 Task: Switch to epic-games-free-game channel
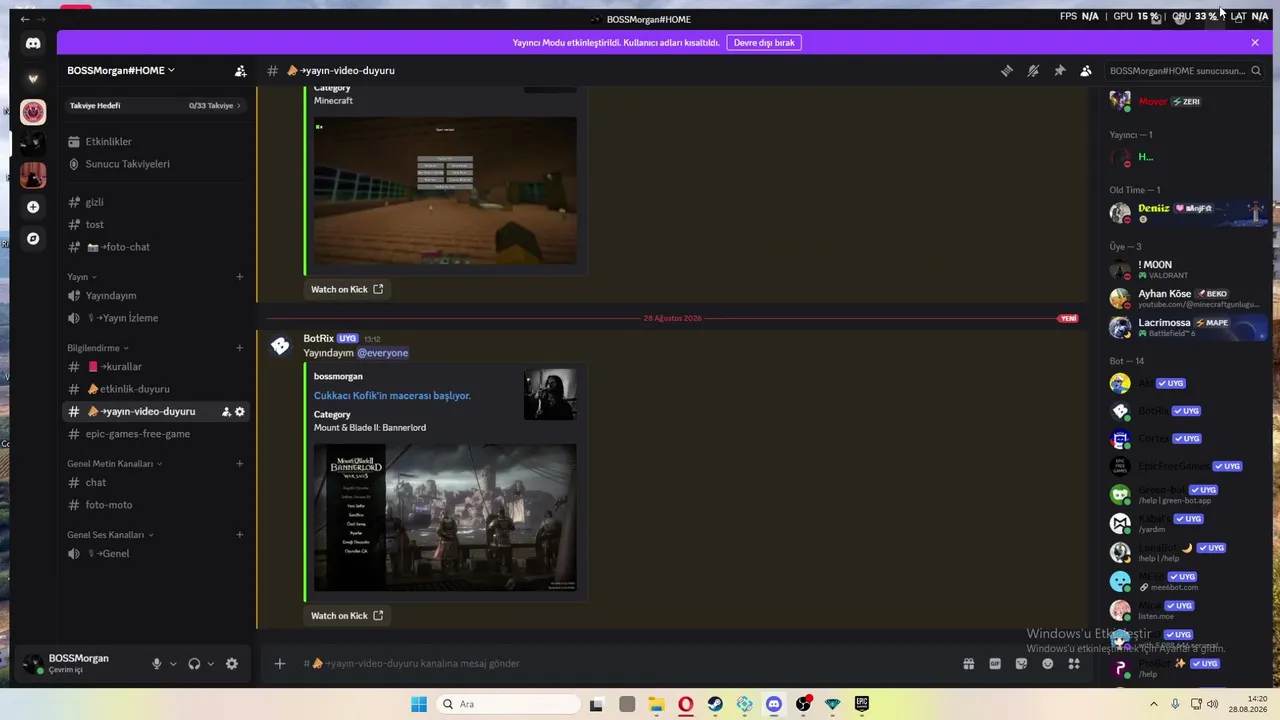pyautogui.click(x=155, y=434)
